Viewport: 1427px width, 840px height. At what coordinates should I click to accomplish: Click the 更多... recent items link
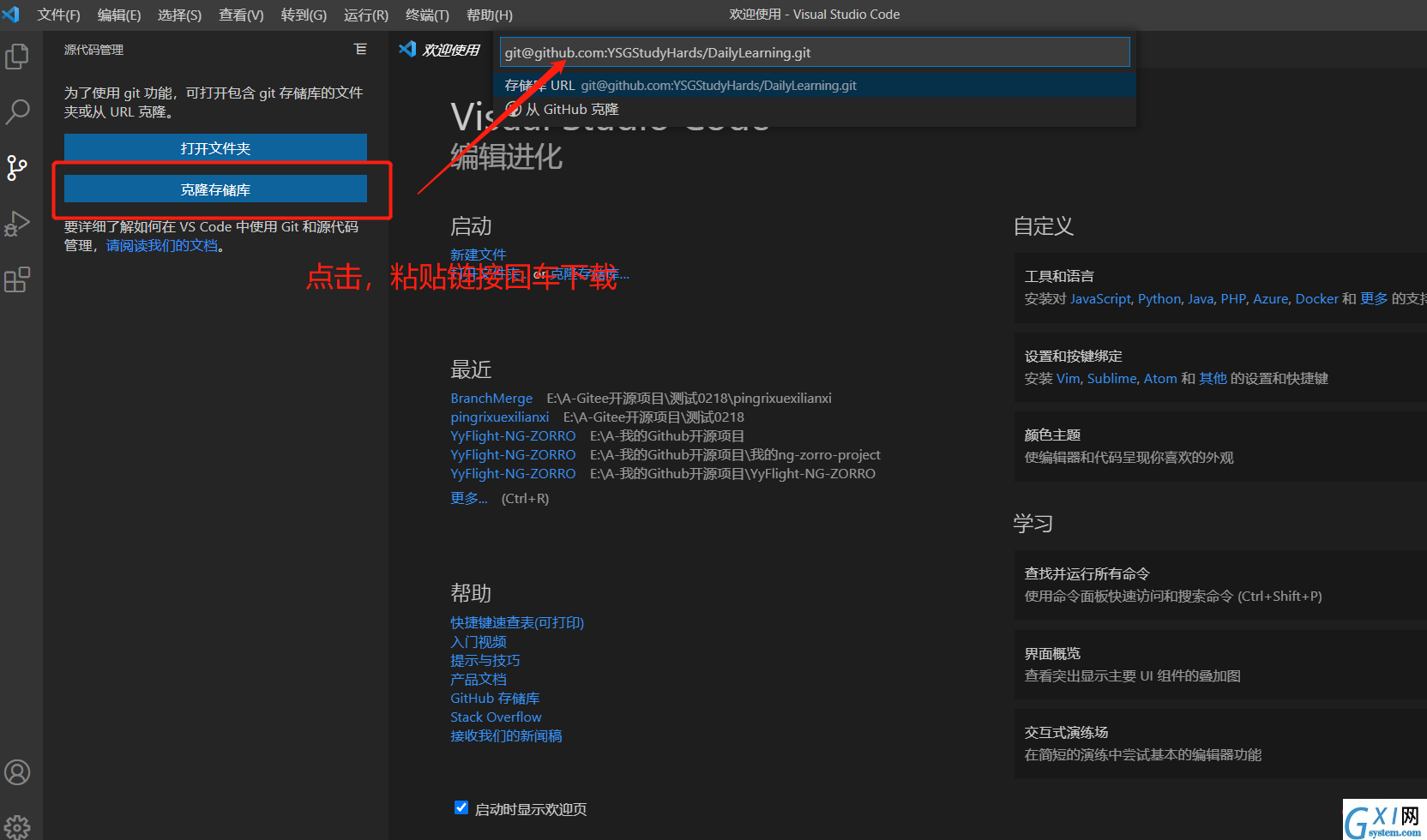click(x=469, y=498)
